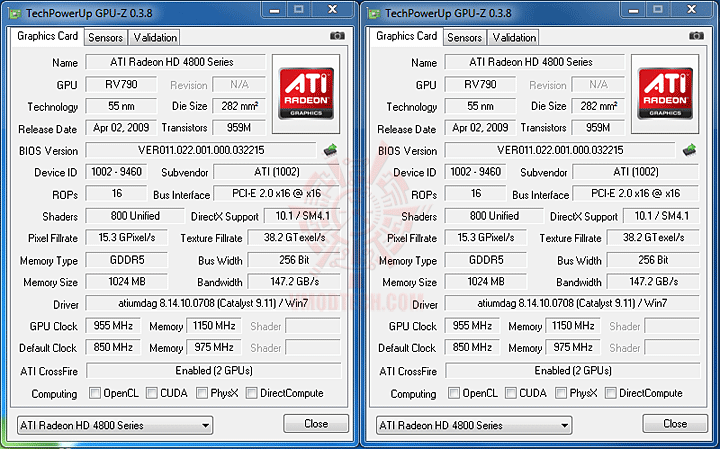Click the ATI Radeon logo in right window
720x449 pixels.
coord(665,94)
